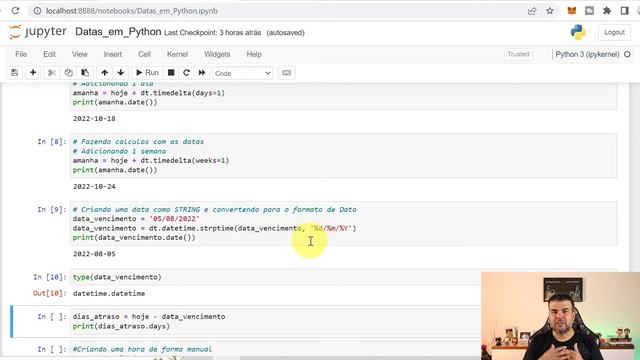Rename notebook title Datas_em_Python
This screenshot has width=640, height=360.
[118, 32]
